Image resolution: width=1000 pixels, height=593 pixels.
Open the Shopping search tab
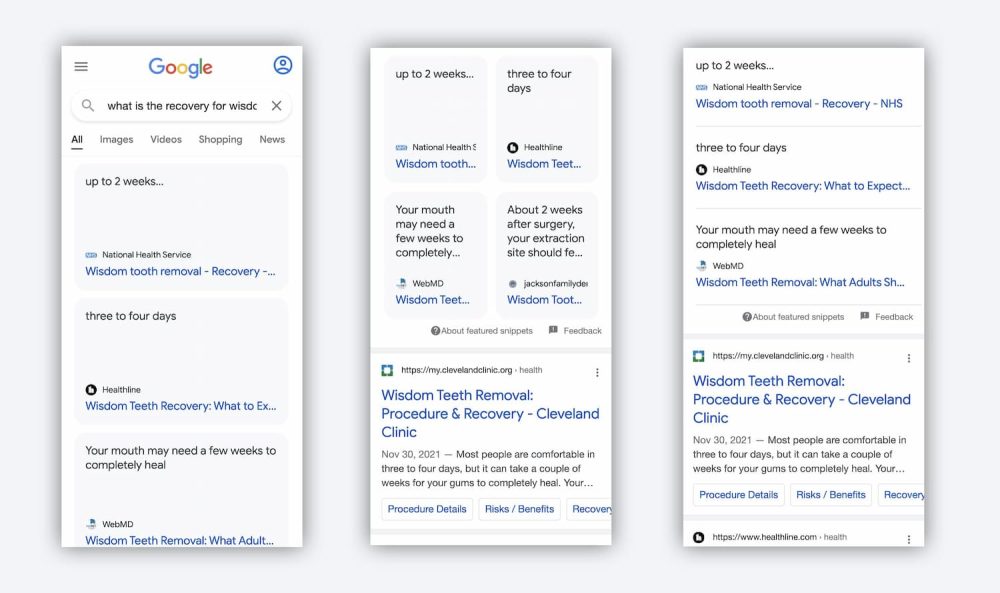[220, 139]
